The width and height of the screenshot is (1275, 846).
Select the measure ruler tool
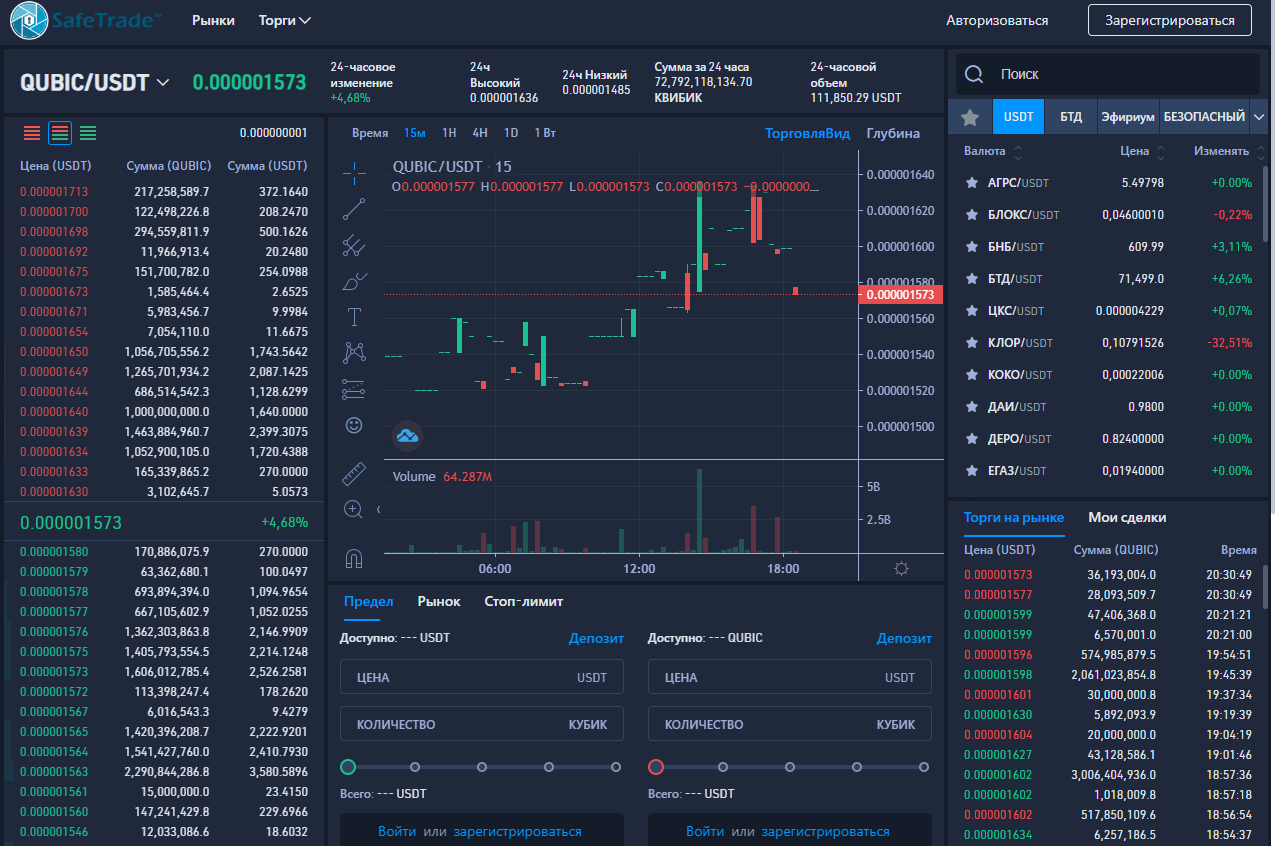[353, 472]
